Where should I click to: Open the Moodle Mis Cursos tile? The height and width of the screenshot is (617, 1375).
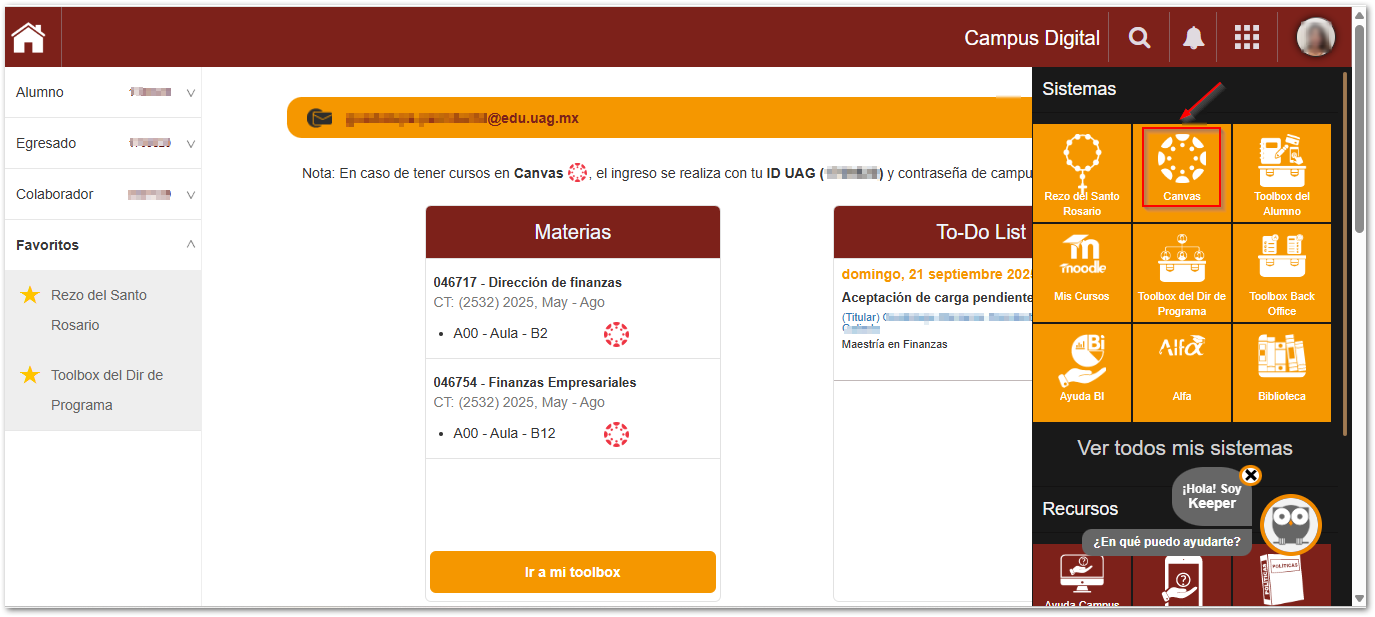click(1082, 272)
